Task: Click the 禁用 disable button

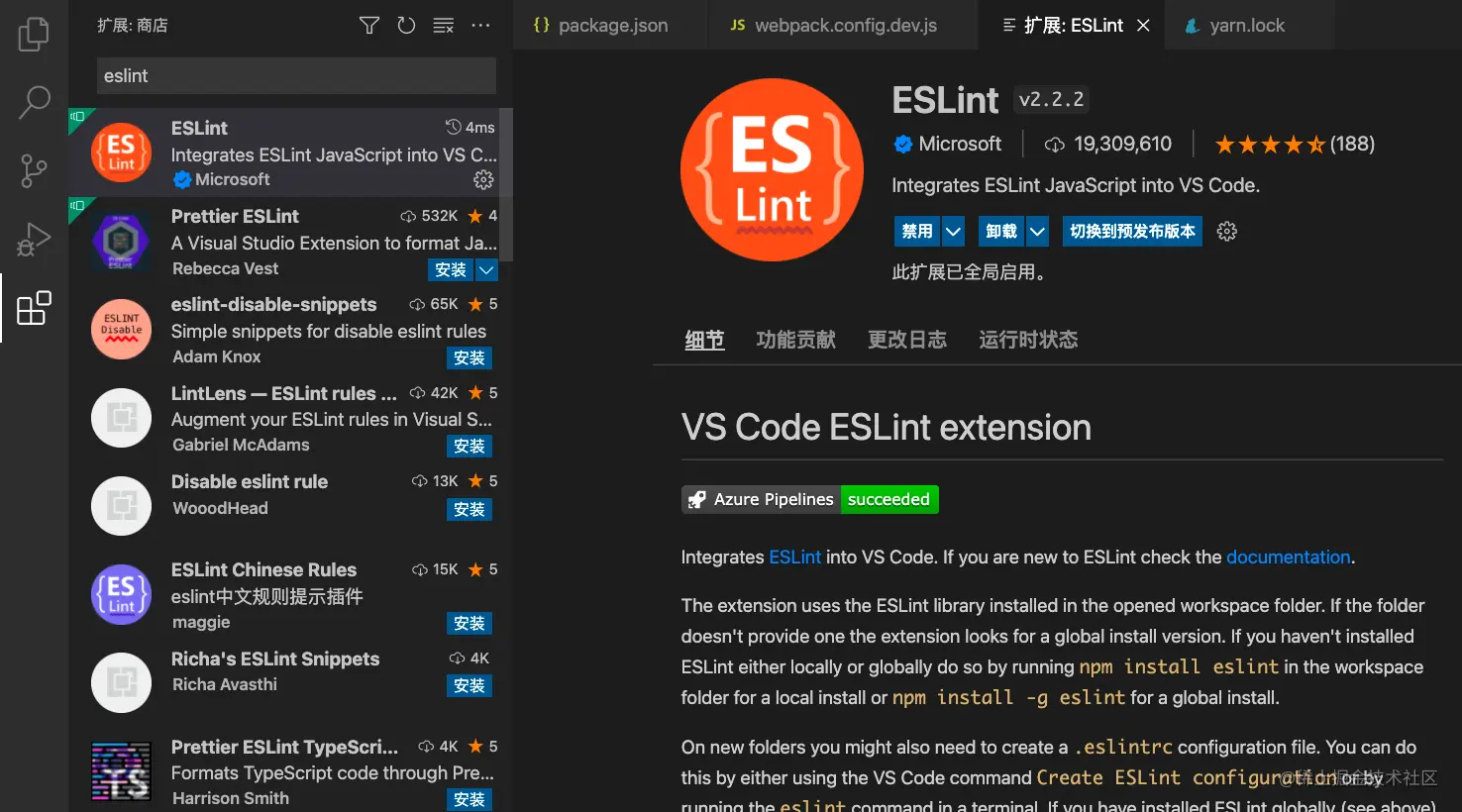Action: tap(916, 232)
